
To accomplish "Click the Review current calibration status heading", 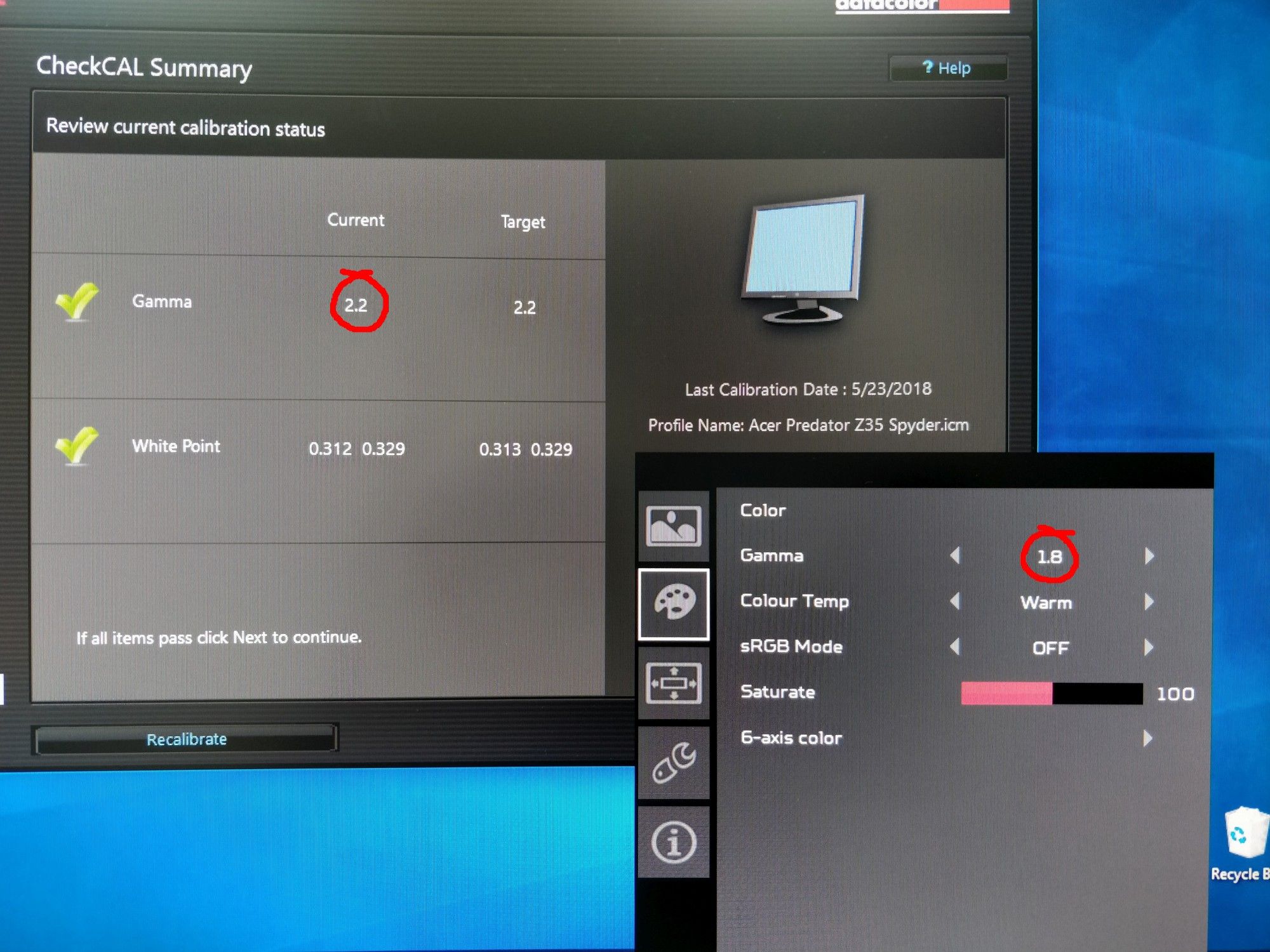I will click(x=185, y=127).
